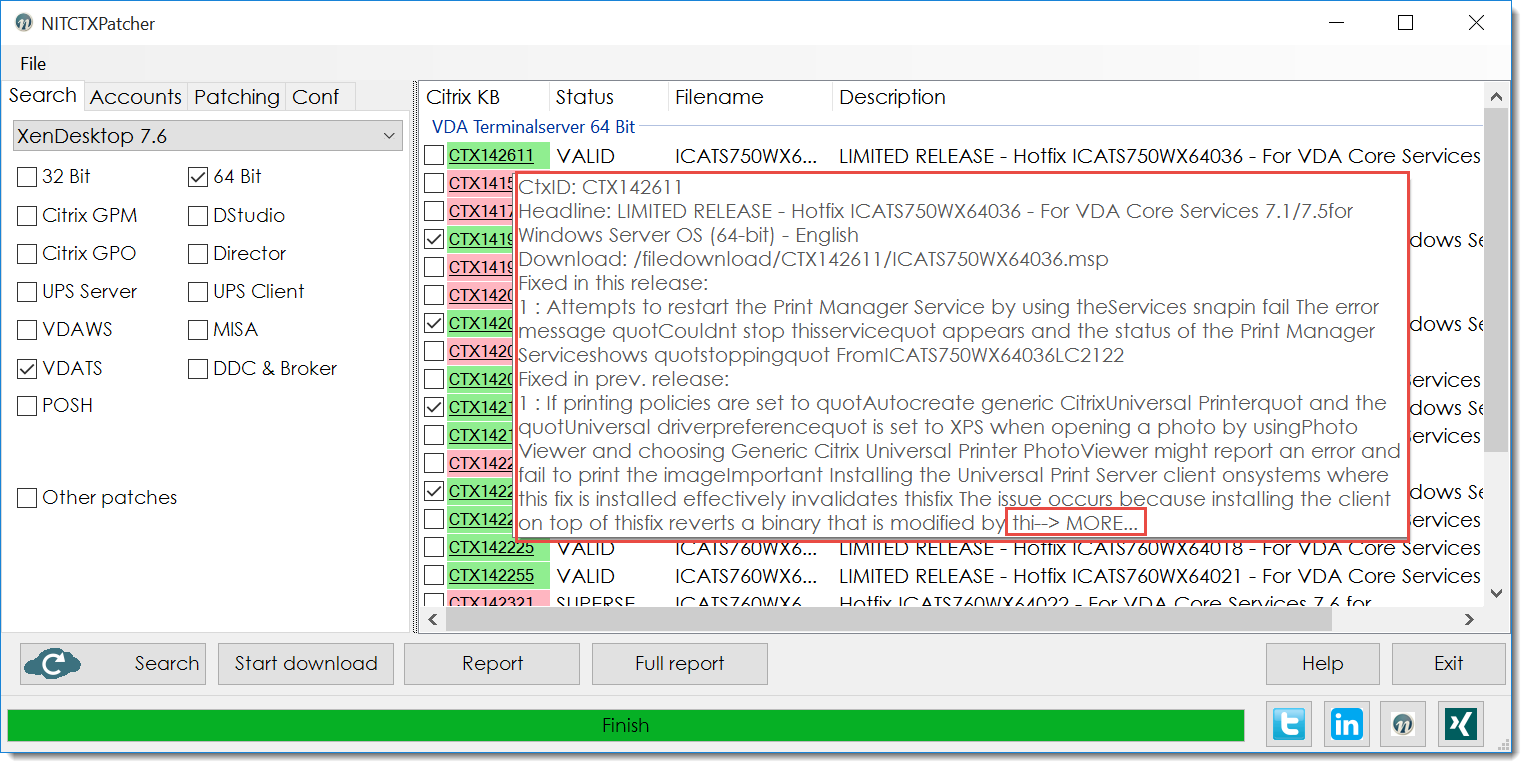Click the horizontal scroll left arrow
This screenshot has width=1527, height=768.
(x=433, y=620)
